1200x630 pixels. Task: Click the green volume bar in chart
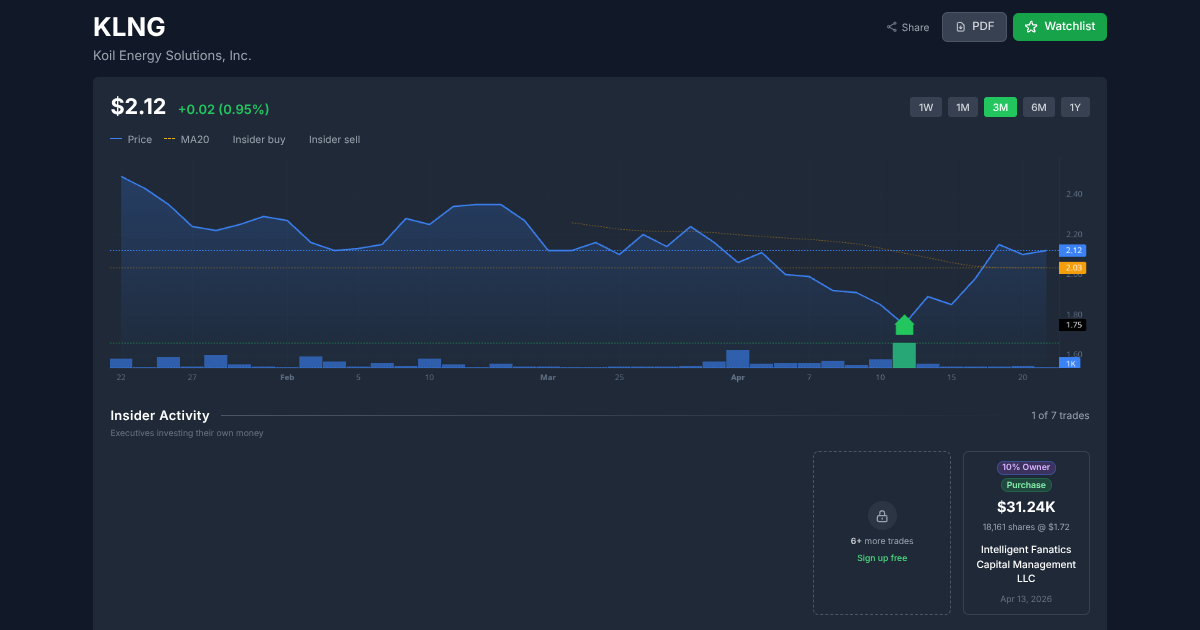coord(904,355)
